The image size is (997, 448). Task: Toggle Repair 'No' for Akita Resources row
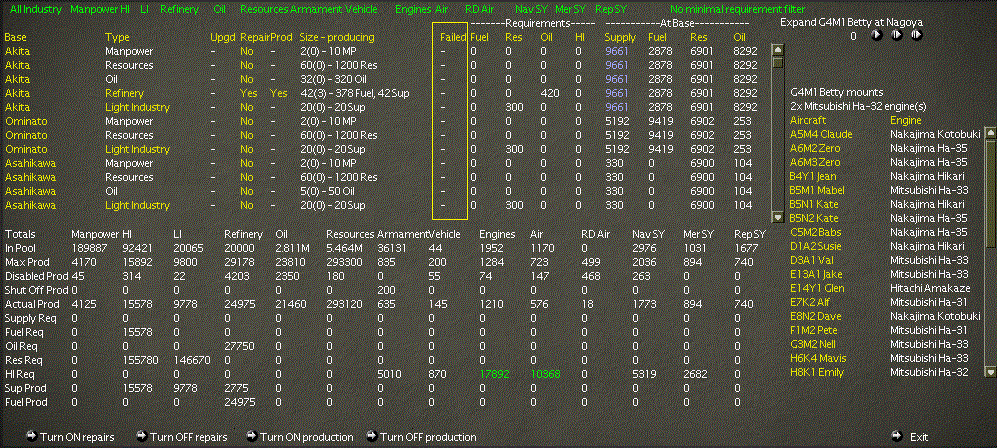pyautogui.click(x=247, y=65)
